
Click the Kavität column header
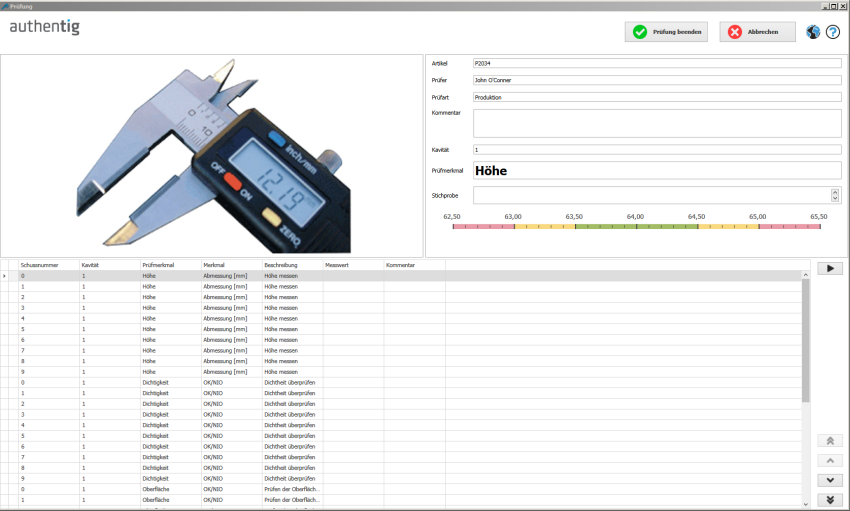pyautogui.click(x=110, y=265)
